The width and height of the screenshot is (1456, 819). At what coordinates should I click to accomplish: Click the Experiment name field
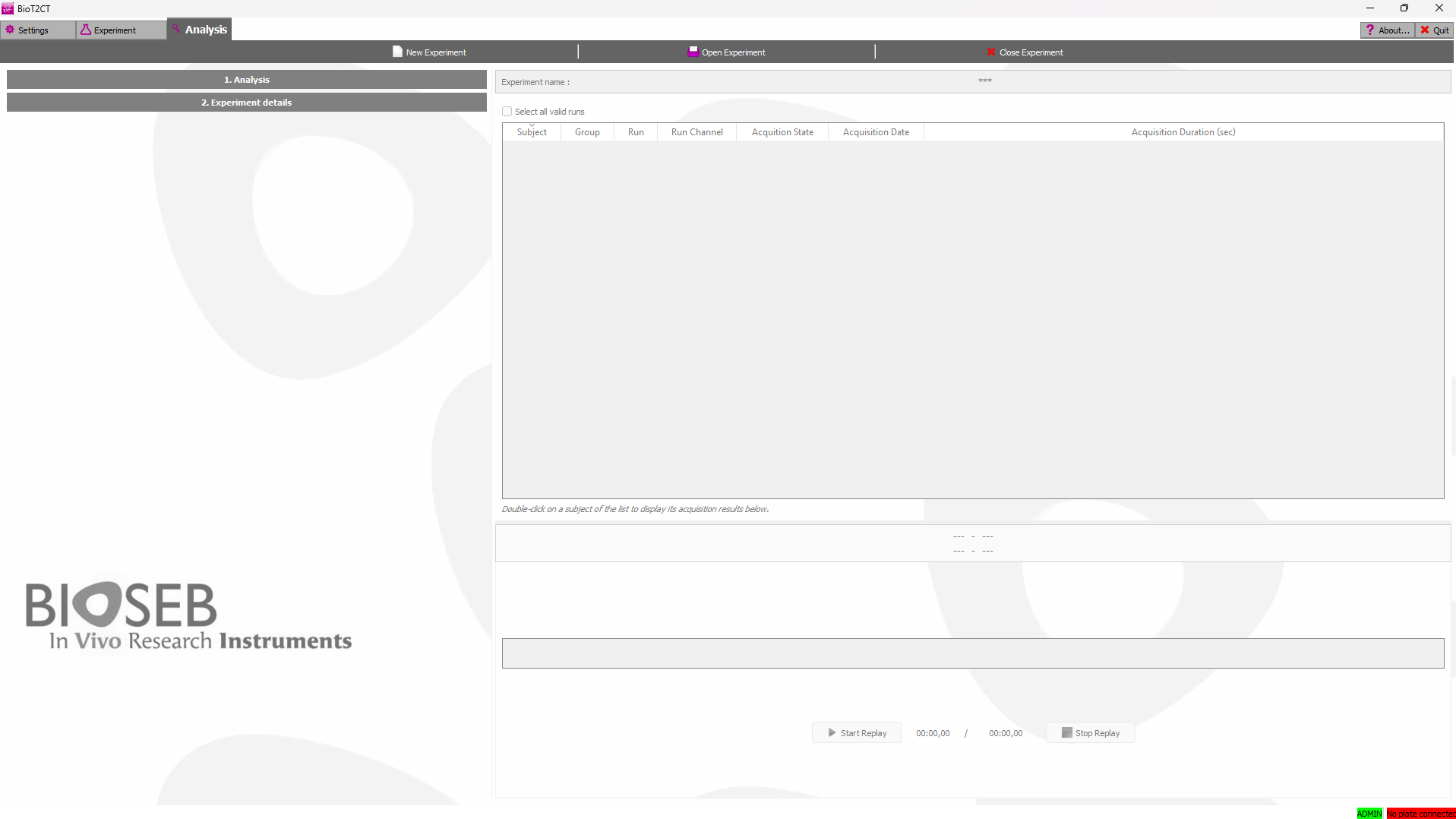(x=984, y=81)
